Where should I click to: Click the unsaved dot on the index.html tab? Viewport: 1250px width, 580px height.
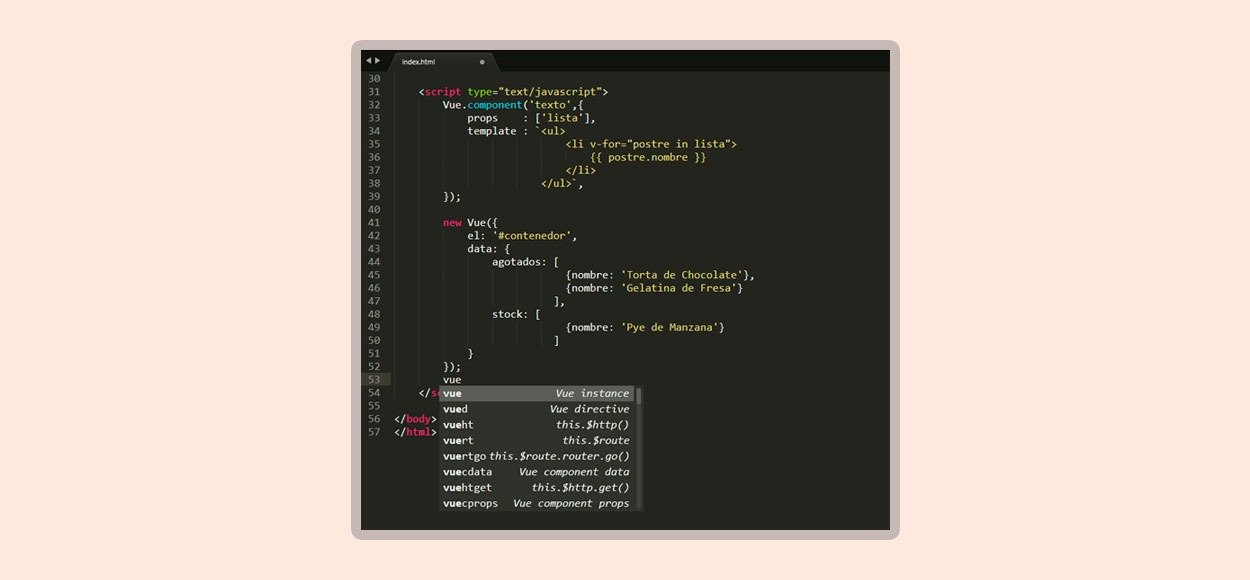(x=482, y=62)
